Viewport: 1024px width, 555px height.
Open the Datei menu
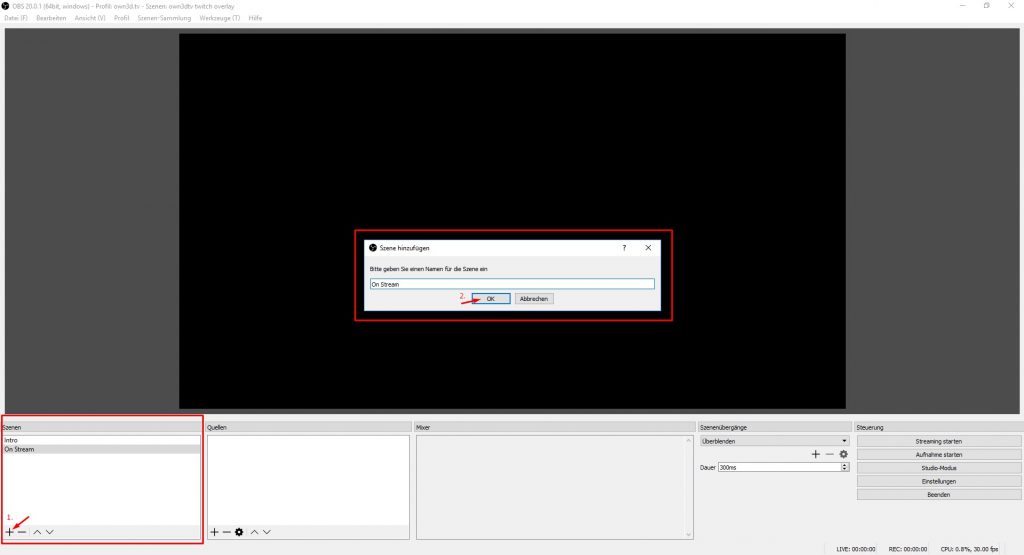[16, 18]
